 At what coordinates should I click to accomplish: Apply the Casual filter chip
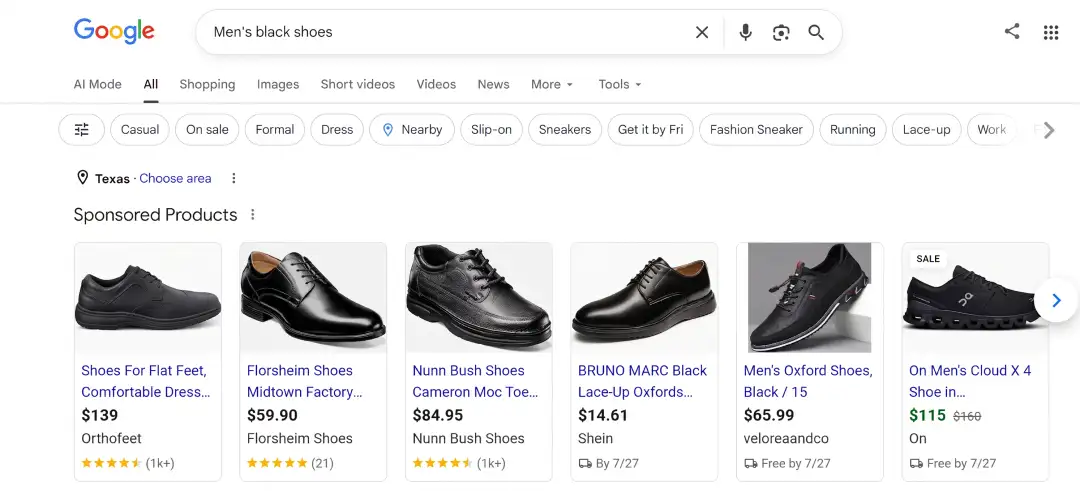[140, 129]
